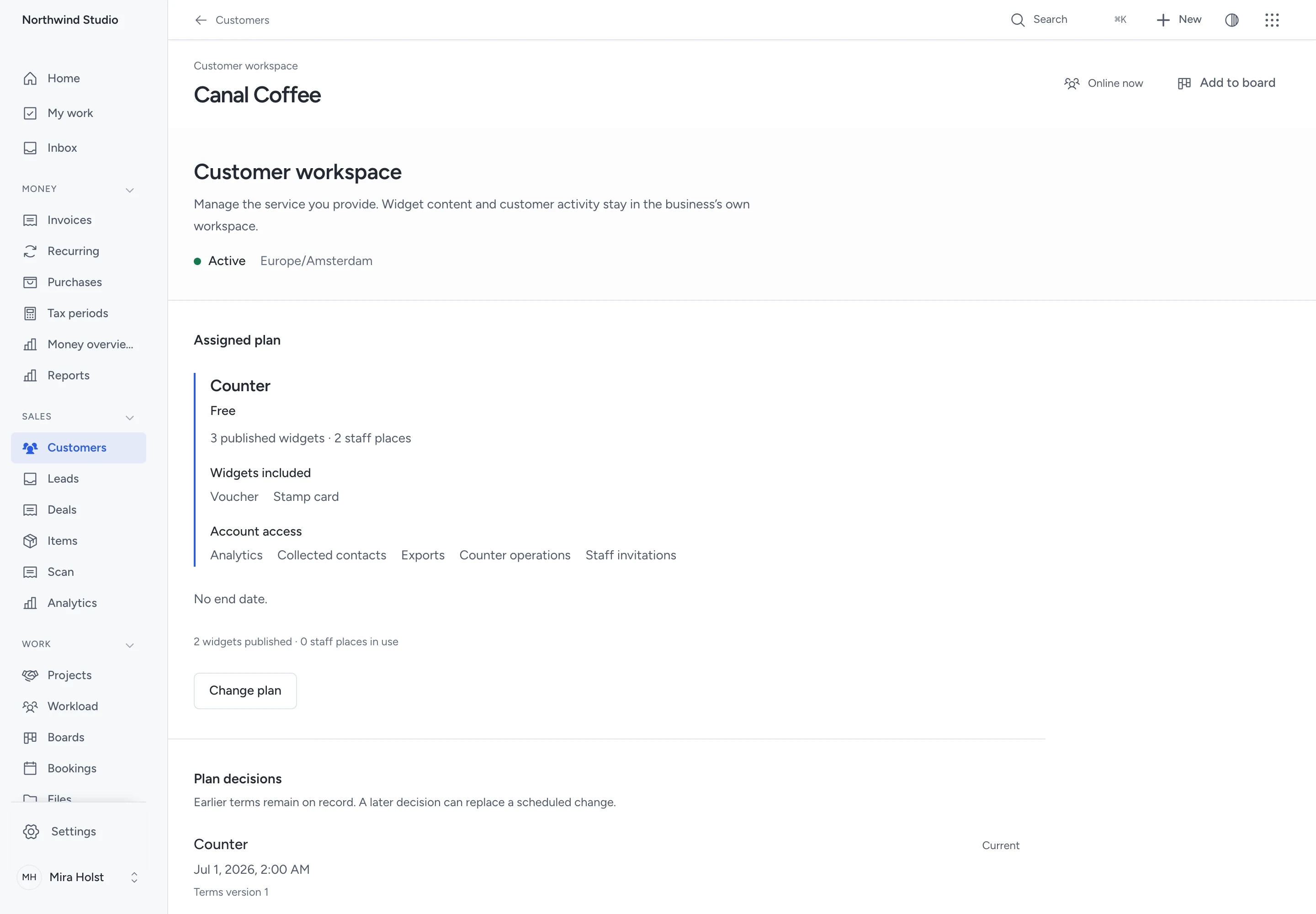Click the plus icon for New
This screenshot has height=914, width=1316.
(1162, 20)
